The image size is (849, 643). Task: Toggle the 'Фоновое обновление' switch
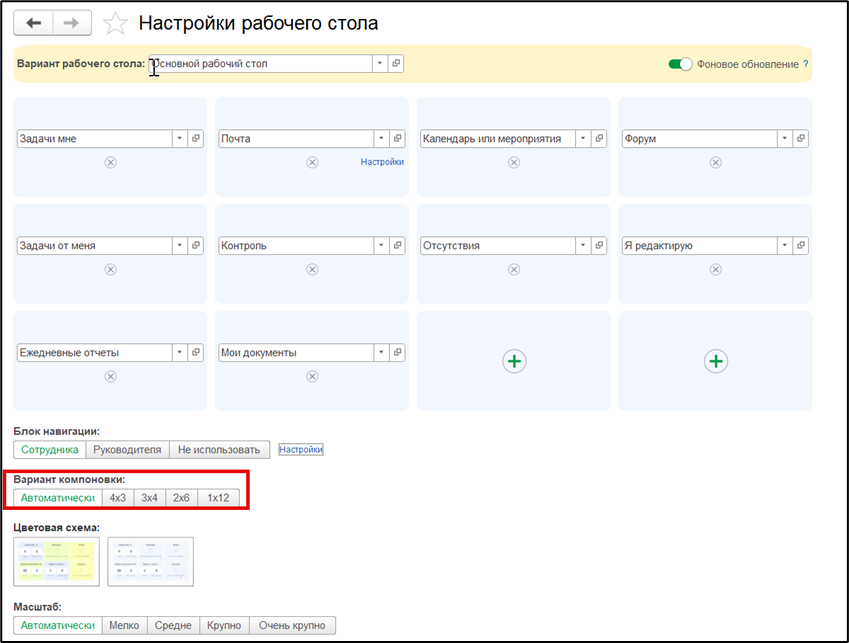click(x=680, y=64)
